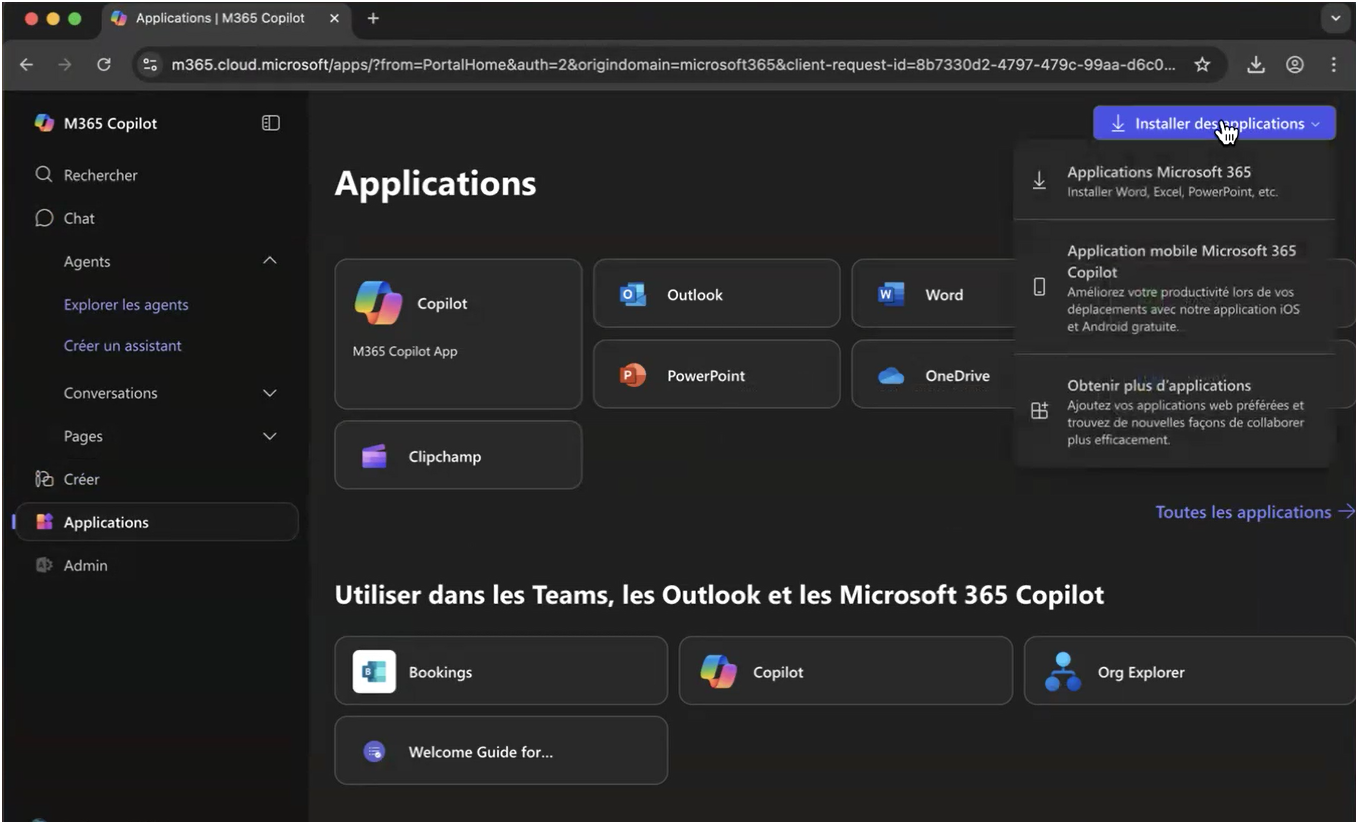
Task: Click the browser address bar URL
Action: click(672, 65)
